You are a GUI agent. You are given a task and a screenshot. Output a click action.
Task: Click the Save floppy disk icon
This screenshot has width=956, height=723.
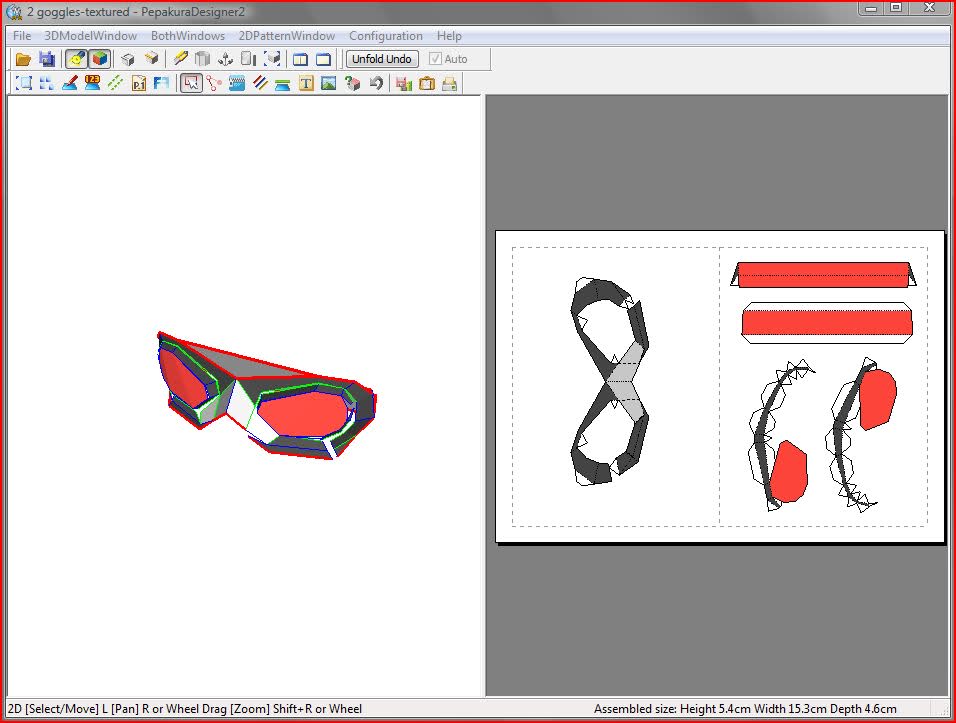(x=47, y=59)
